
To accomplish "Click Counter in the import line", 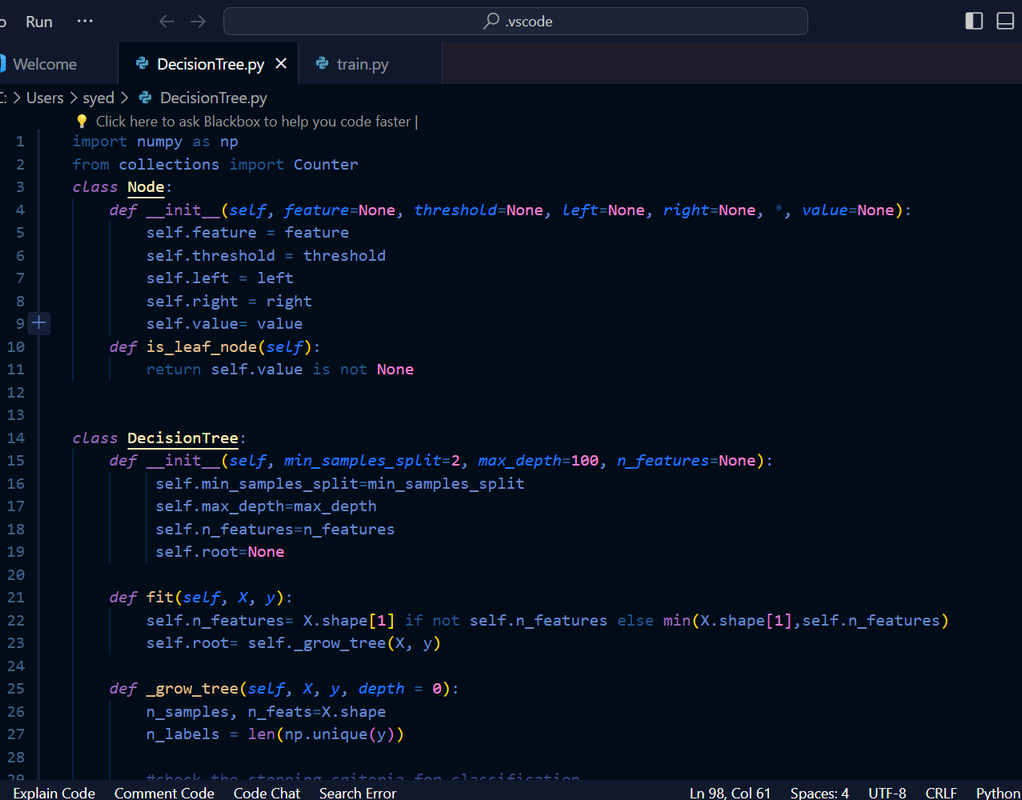I will click(x=326, y=164).
